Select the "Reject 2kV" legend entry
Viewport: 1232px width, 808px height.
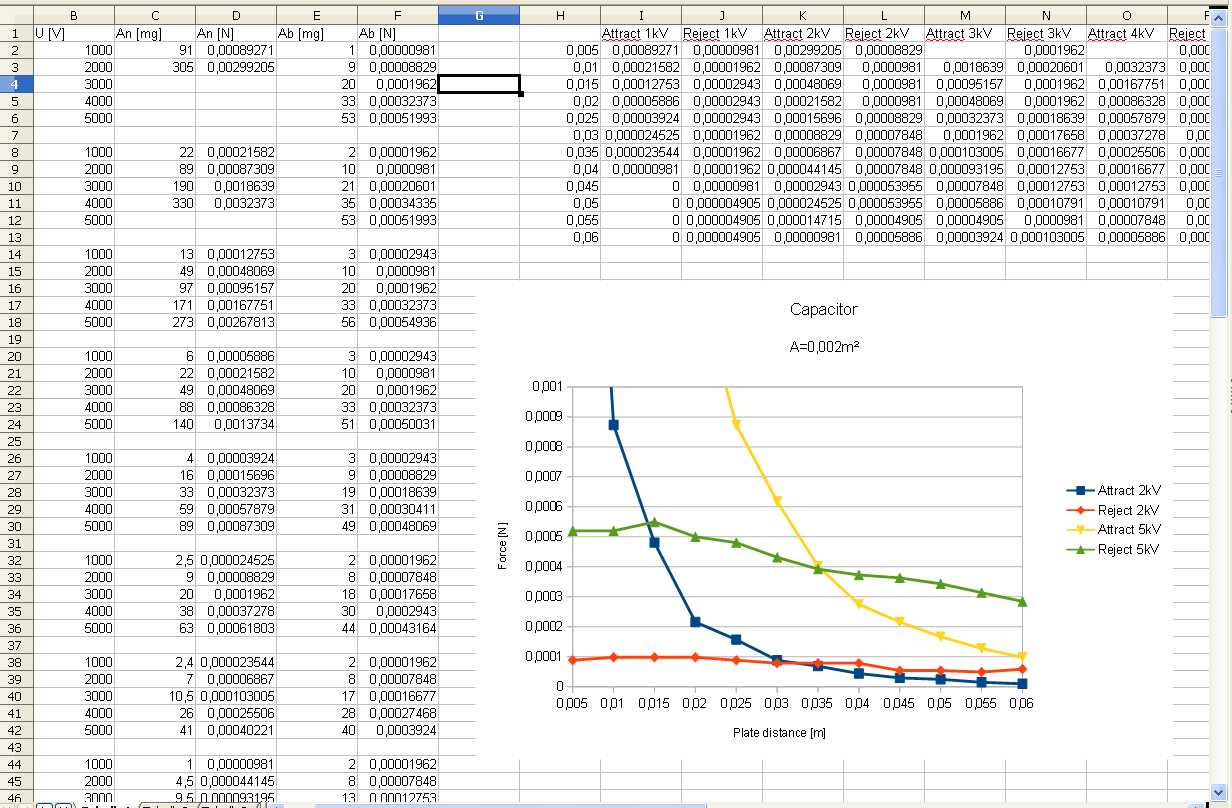[1127, 510]
